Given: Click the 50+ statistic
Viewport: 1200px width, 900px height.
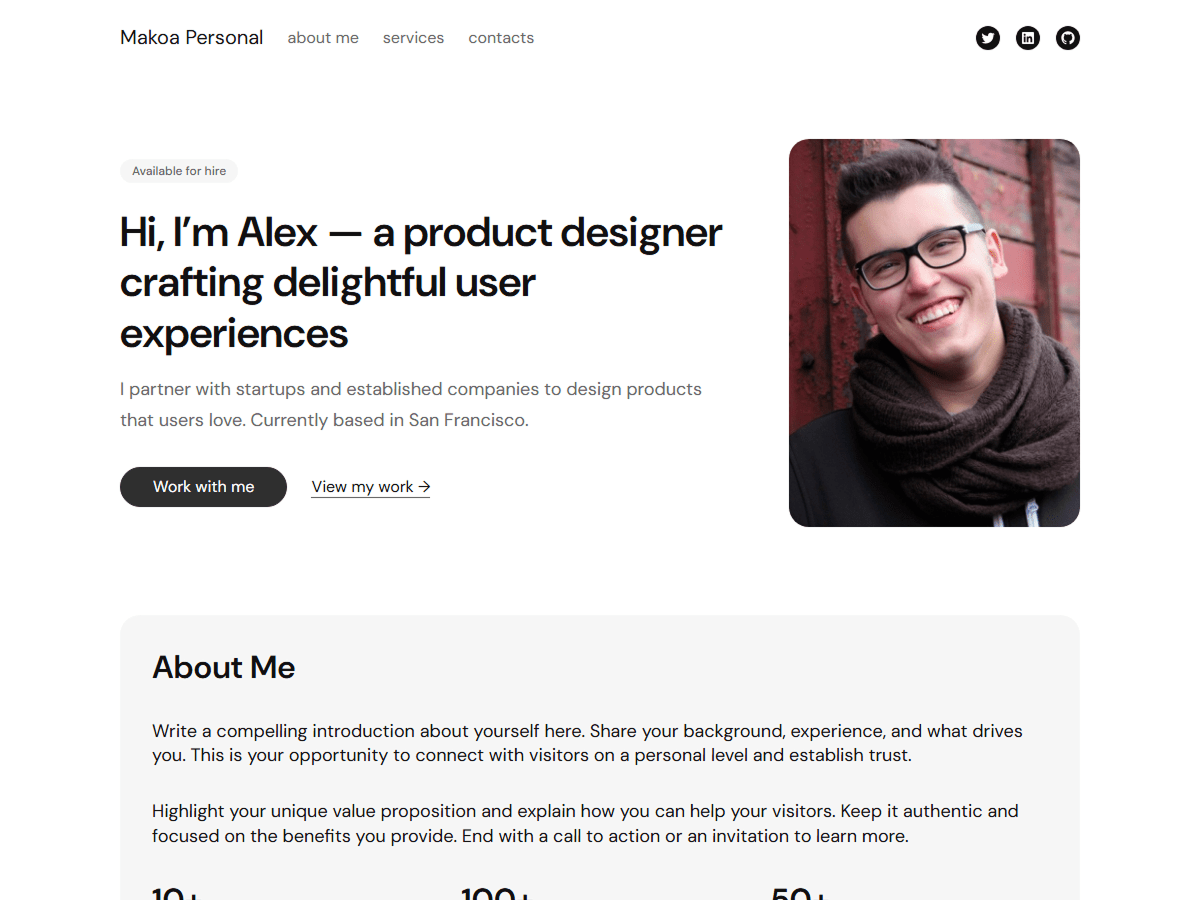Looking at the screenshot, I should pyautogui.click(x=799, y=892).
